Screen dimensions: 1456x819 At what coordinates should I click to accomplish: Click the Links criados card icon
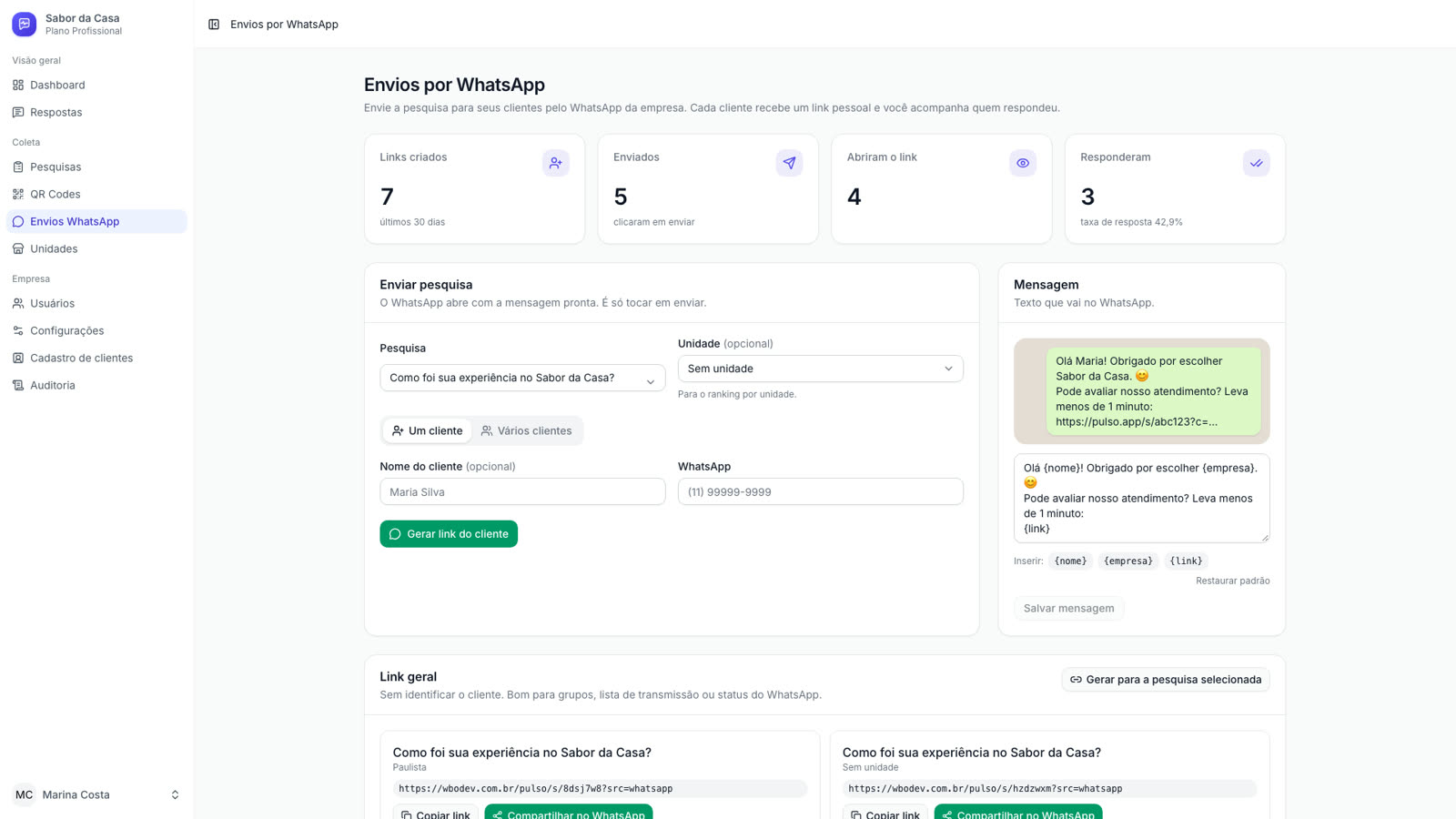tap(555, 163)
